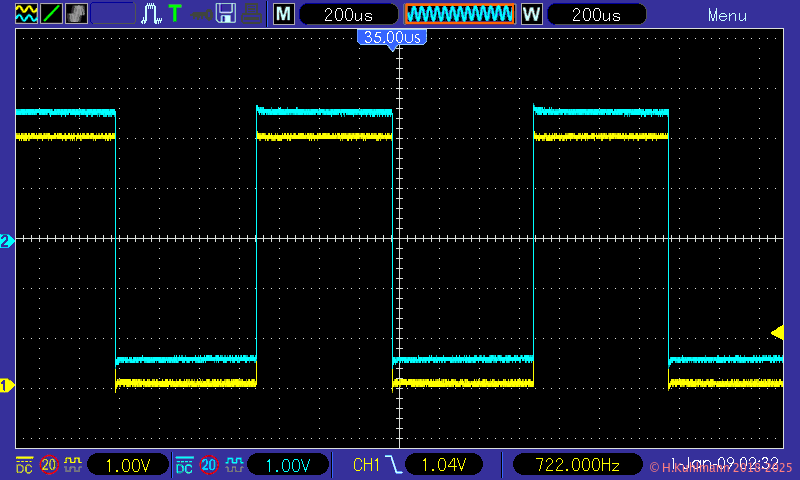Click the 722.000Hz frequency readout
The width and height of the screenshot is (800, 480).
[575, 464]
